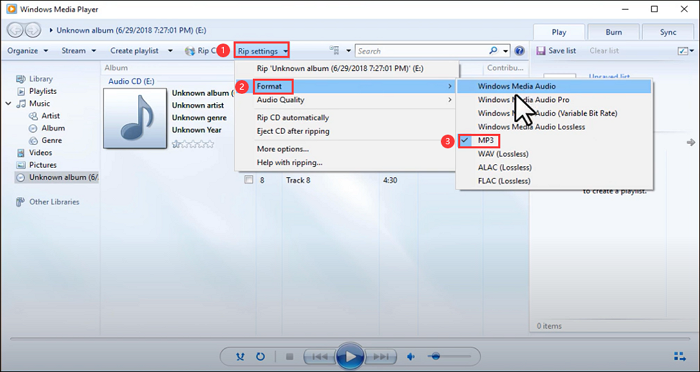Click the Library icon in sidebar
This screenshot has width=700, height=372.
point(21,79)
